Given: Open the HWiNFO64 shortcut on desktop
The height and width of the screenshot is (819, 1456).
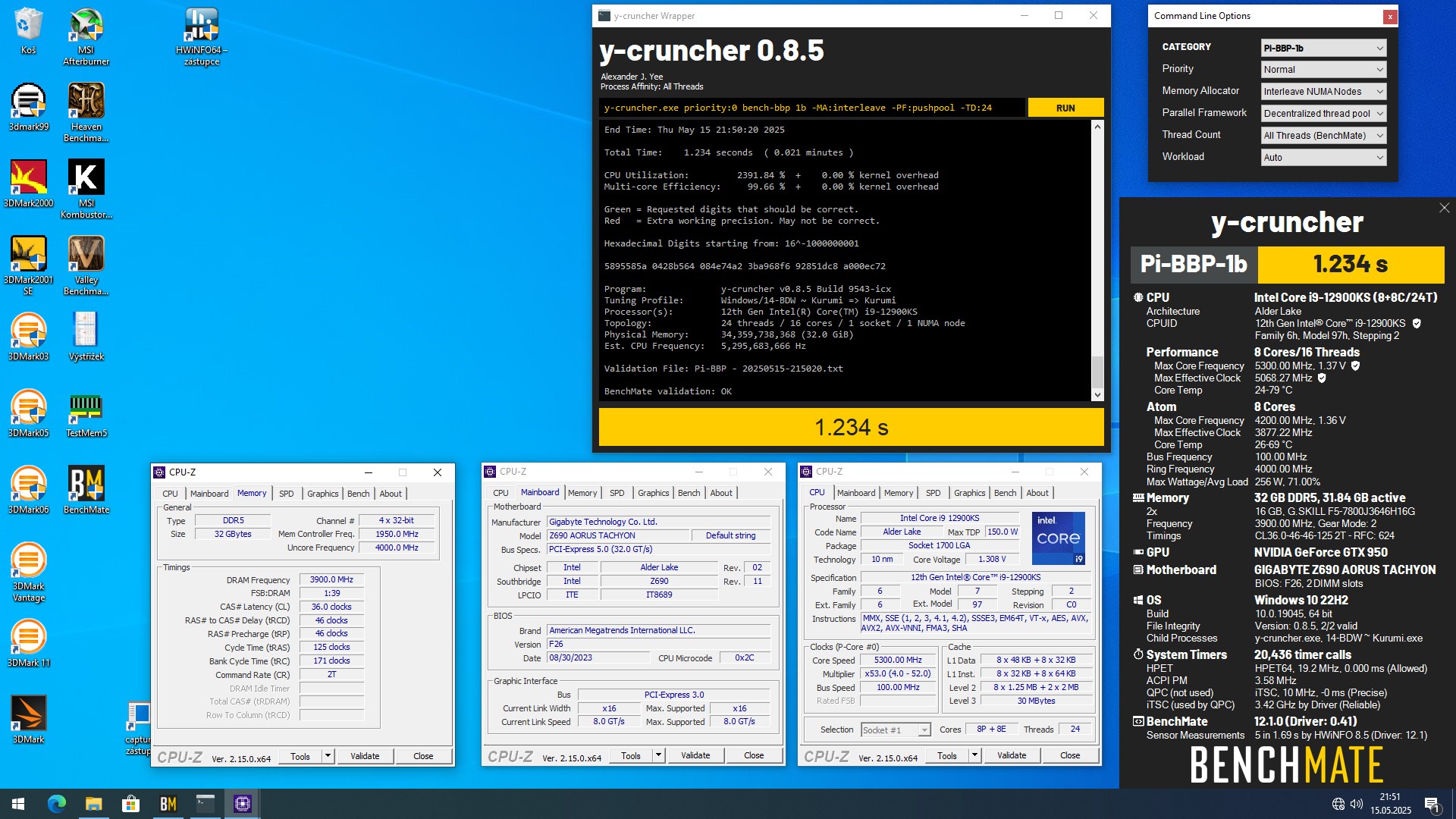Looking at the screenshot, I should [x=202, y=36].
